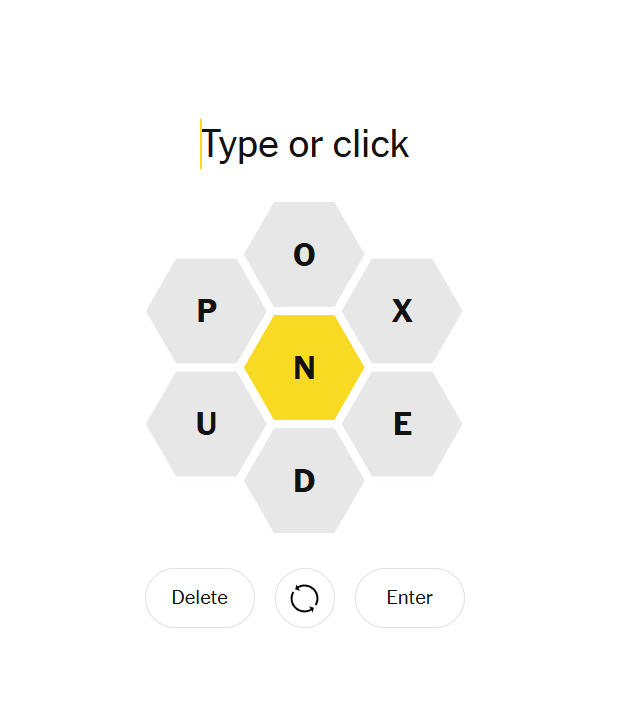Add the top hexagon letter O
The width and height of the screenshot is (639, 710).
tap(304, 254)
